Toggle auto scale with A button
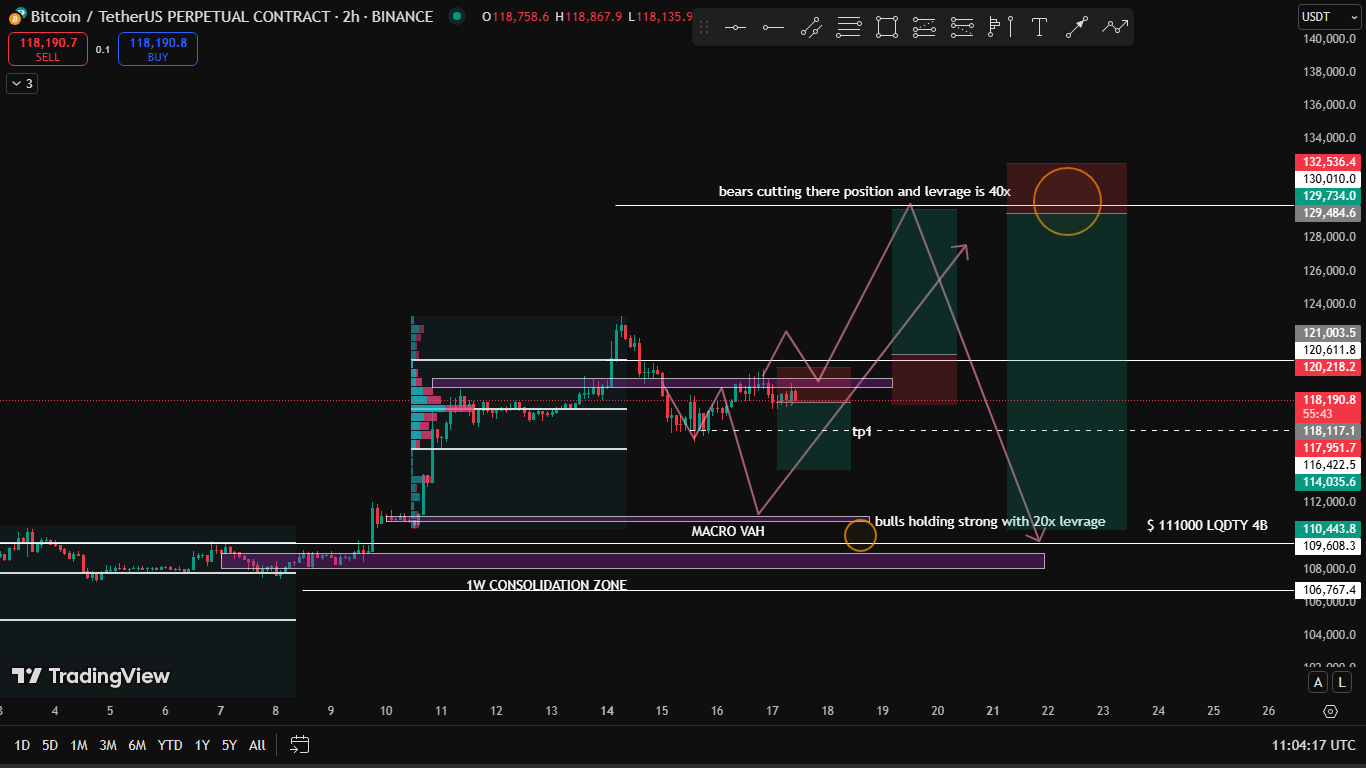The width and height of the screenshot is (1366, 768). [1319, 682]
